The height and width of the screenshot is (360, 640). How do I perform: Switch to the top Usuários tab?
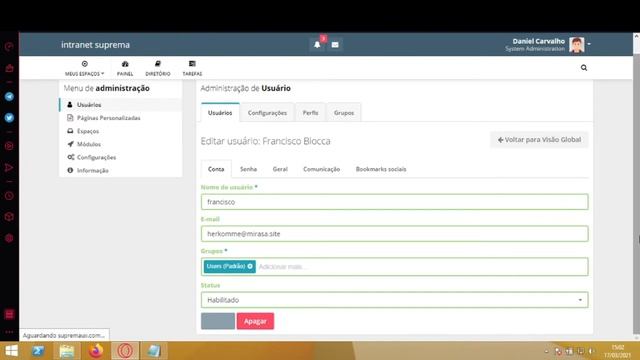(220, 113)
